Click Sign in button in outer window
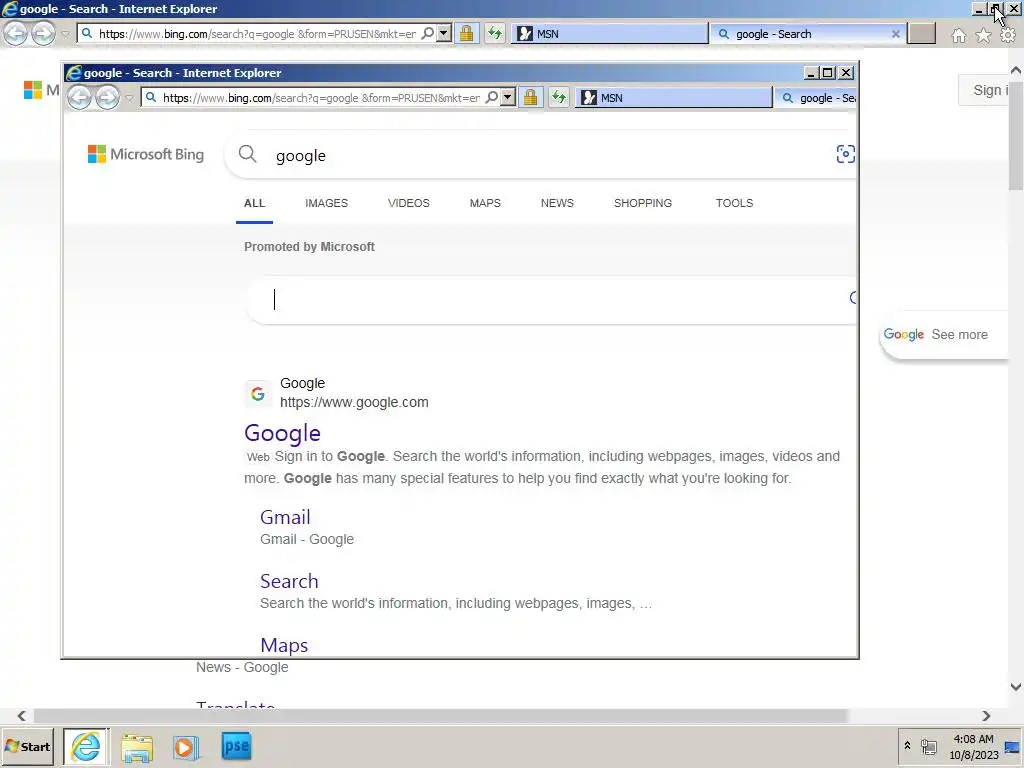 (984, 90)
